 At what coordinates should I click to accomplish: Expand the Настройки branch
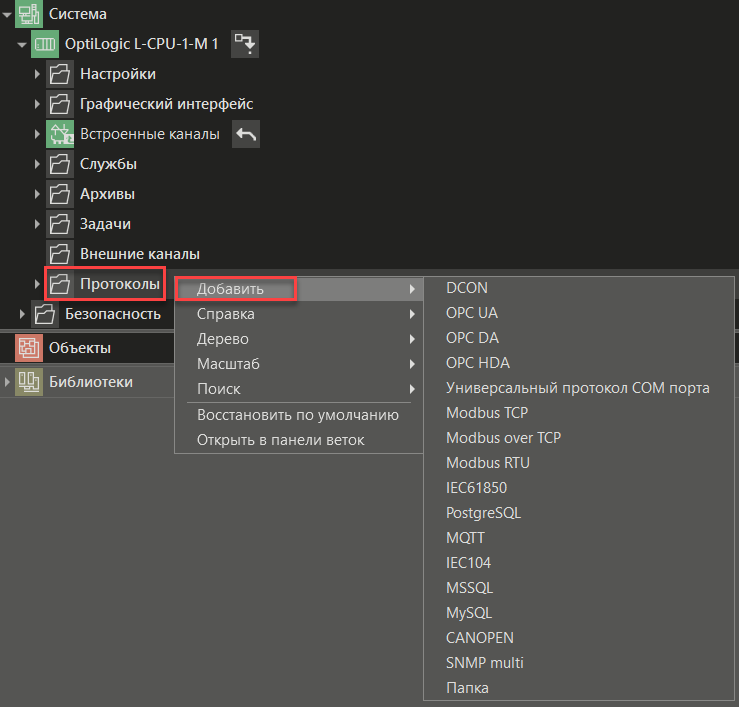pos(37,74)
